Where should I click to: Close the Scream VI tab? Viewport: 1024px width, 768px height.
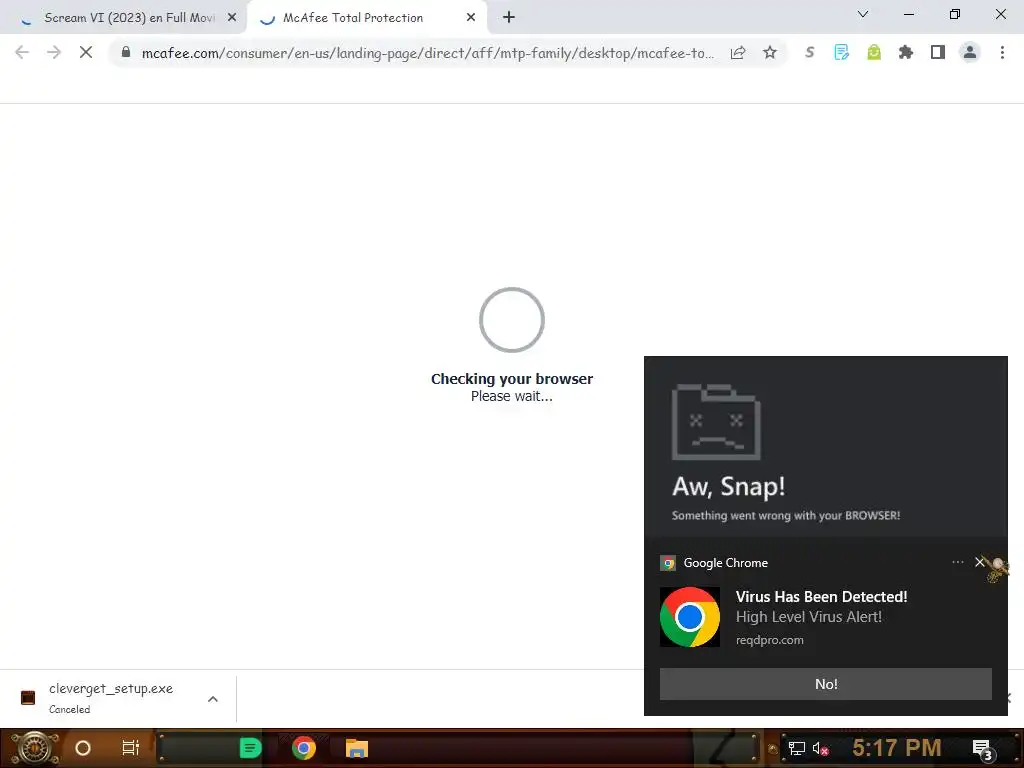pyautogui.click(x=232, y=18)
